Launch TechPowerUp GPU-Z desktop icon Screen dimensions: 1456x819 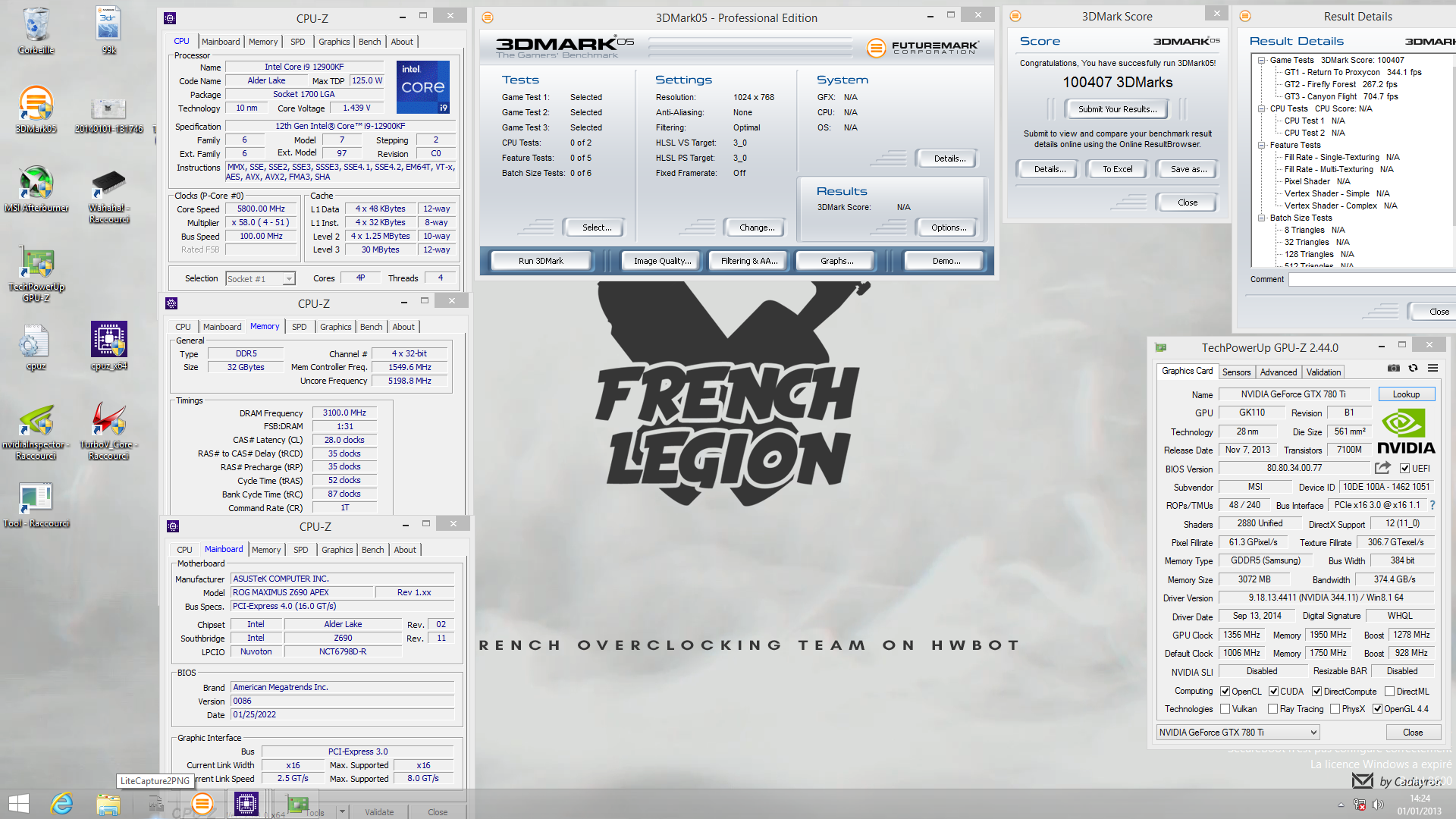click(x=36, y=275)
